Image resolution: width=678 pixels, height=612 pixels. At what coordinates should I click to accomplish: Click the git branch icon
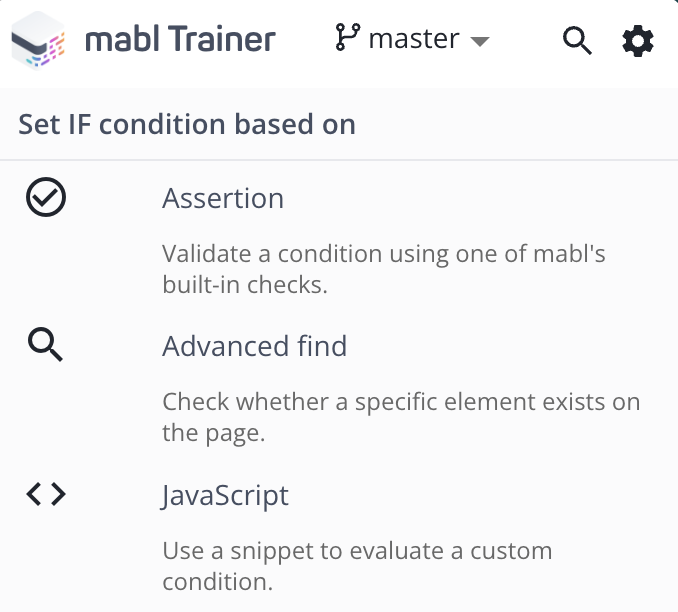[x=347, y=39]
